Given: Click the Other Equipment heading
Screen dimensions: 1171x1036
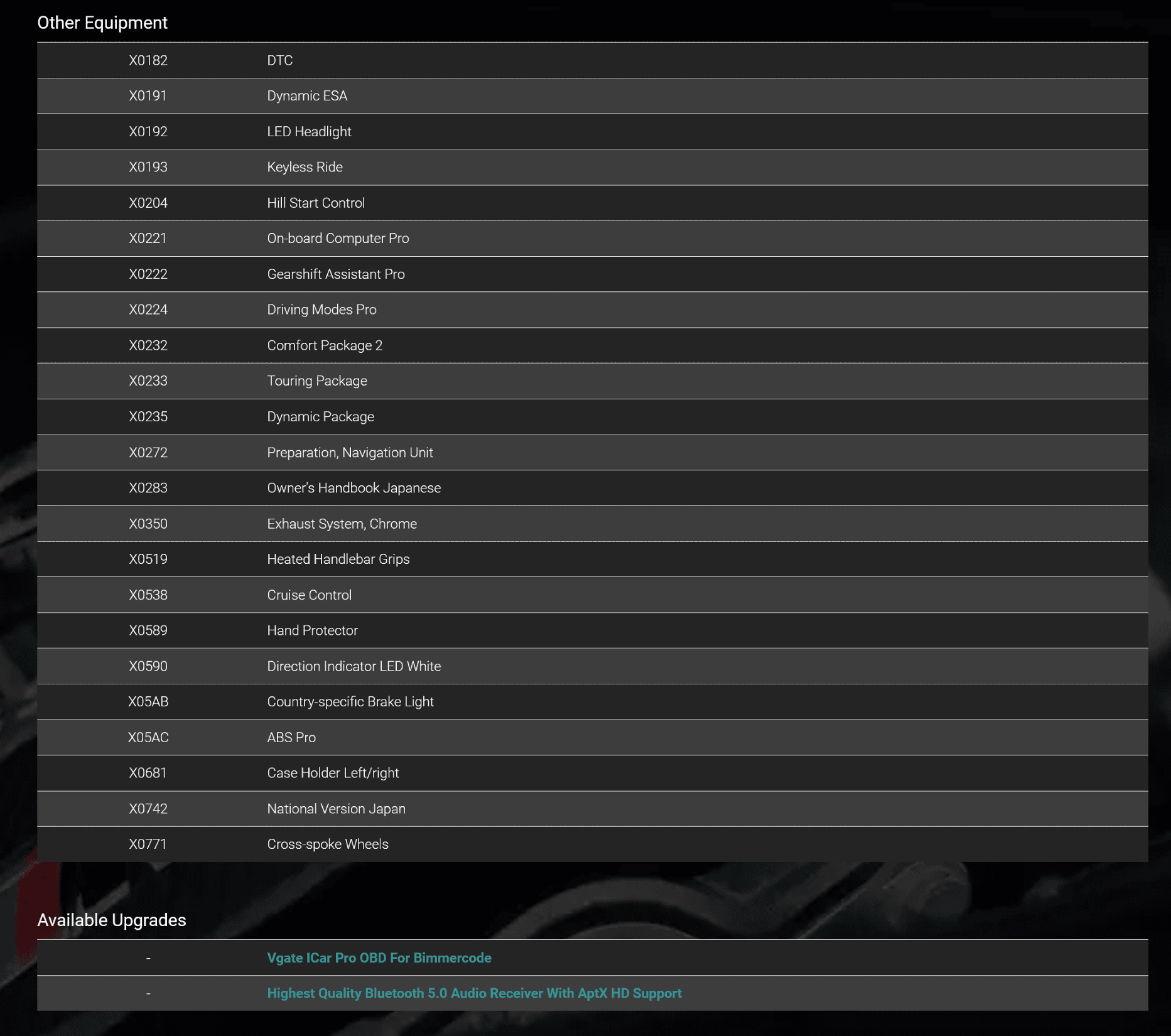Looking at the screenshot, I should (x=102, y=23).
